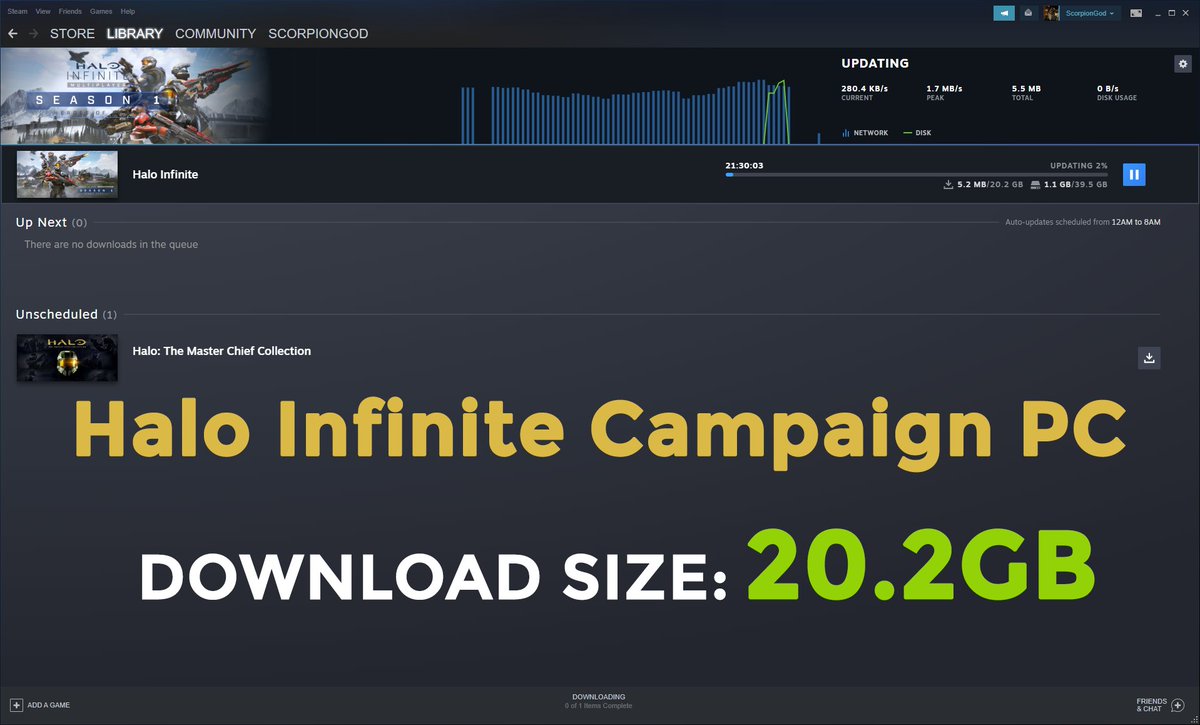Open the SCORPIONGOD profile tab

[318, 34]
